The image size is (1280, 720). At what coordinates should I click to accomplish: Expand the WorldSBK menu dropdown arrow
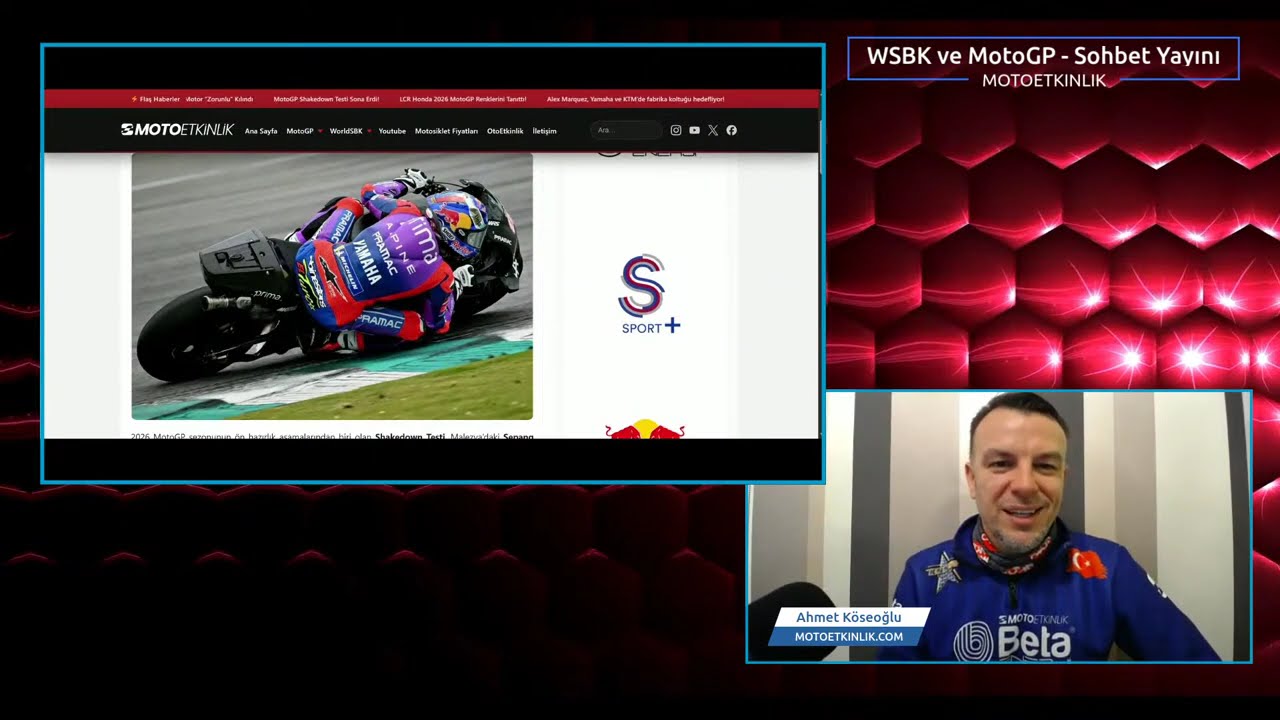tap(369, 131)
